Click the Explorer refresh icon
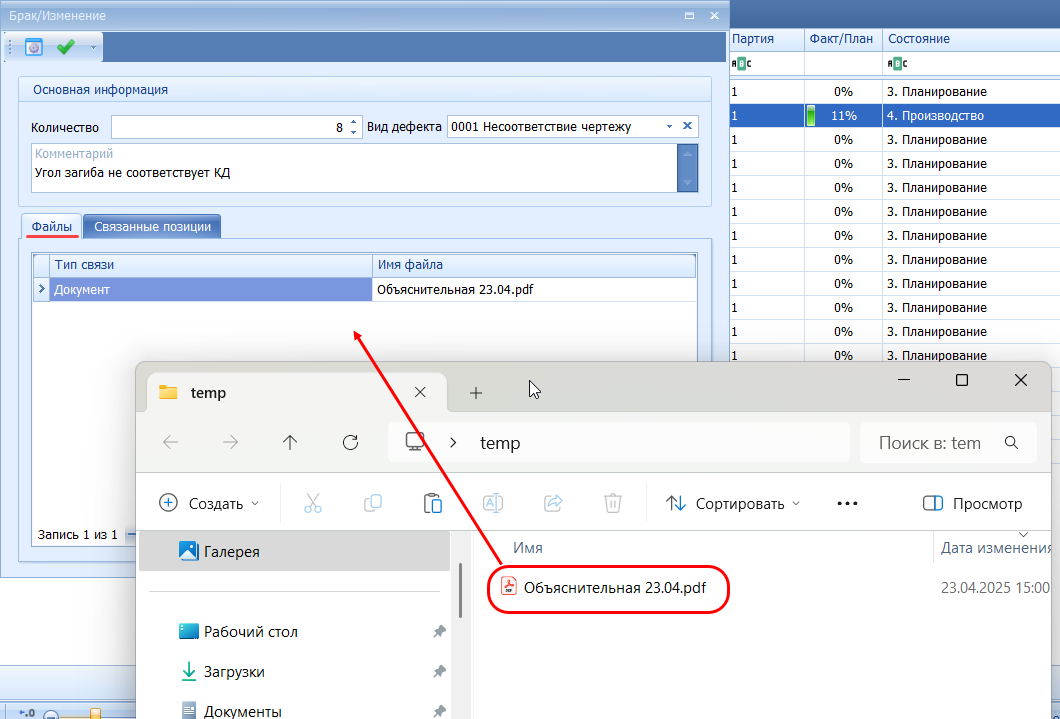1060x719 pixels. tap(350, 443)
